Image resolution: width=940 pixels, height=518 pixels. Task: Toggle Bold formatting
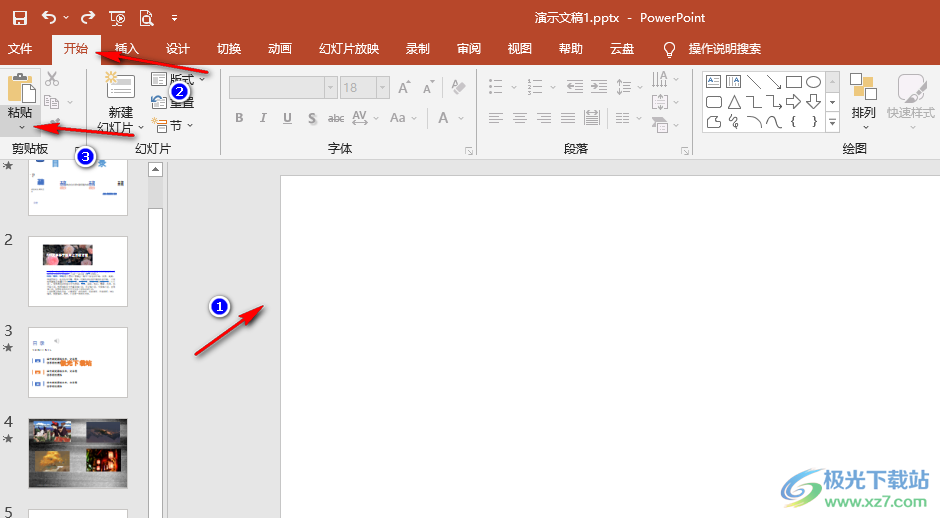point(239,118)
